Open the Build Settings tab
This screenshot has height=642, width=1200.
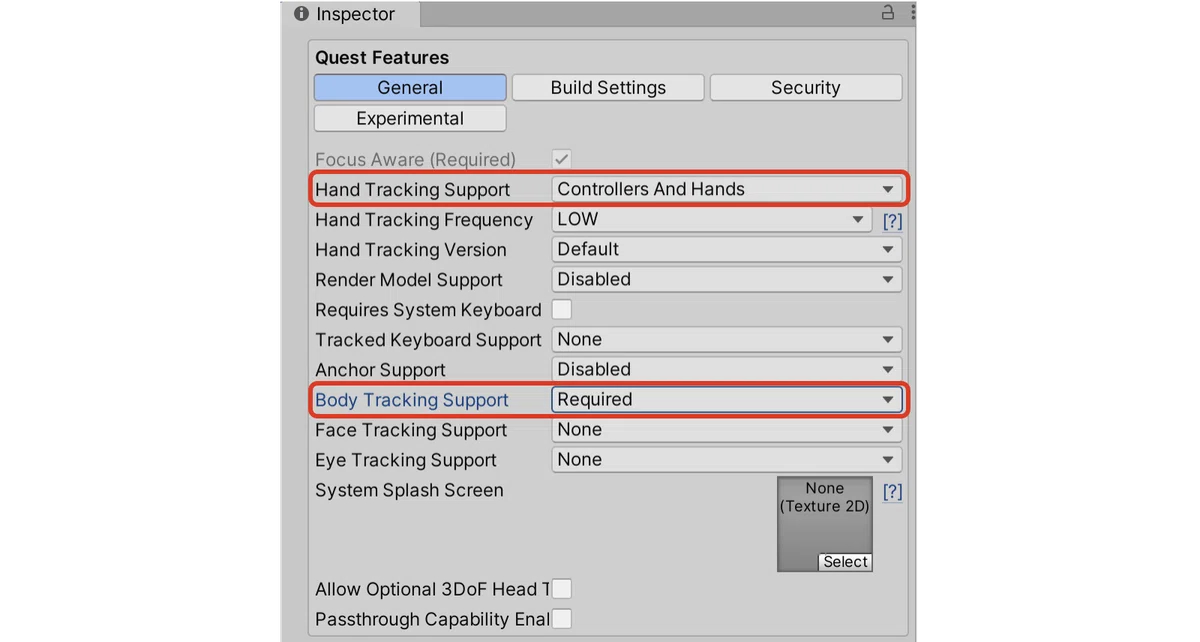pyautogui.click(x=608, y=88)
